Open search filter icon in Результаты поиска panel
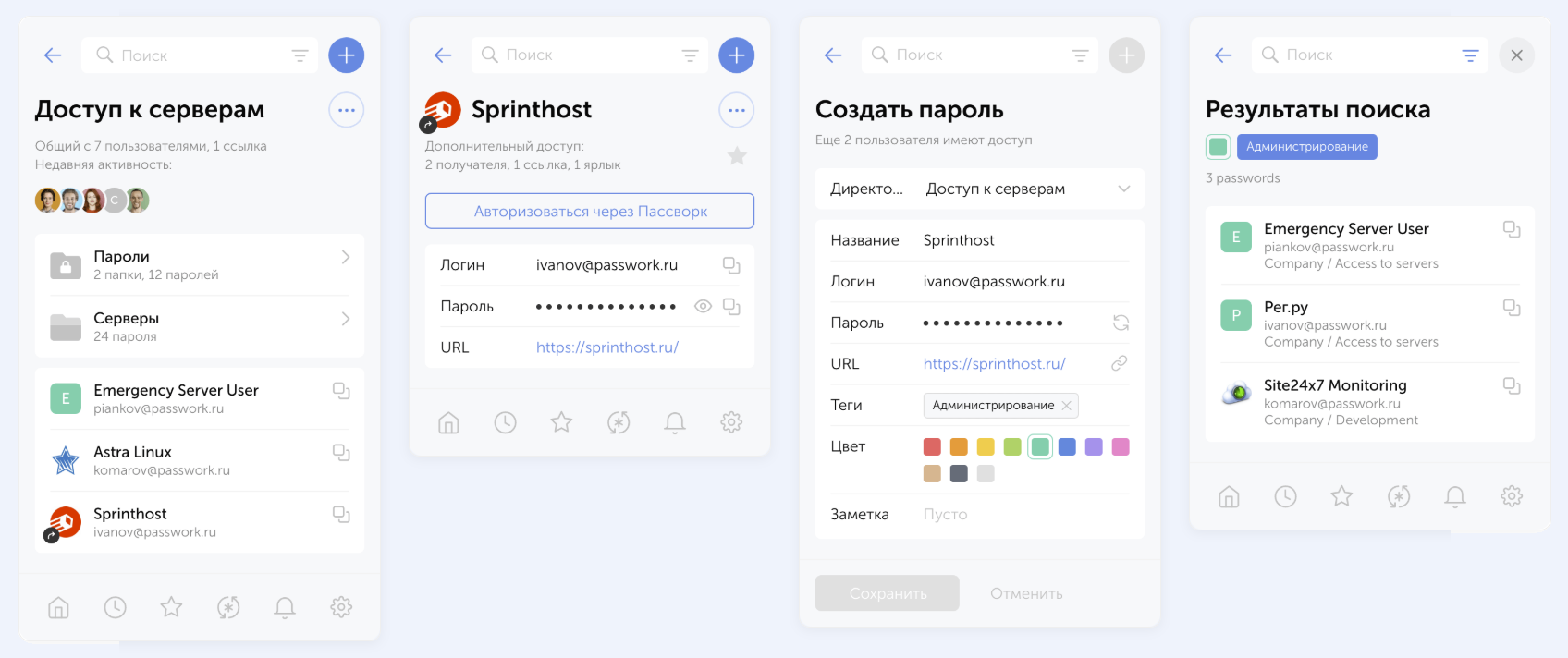This screenshot has height=658, width=1568. [x=1470, y=55]
